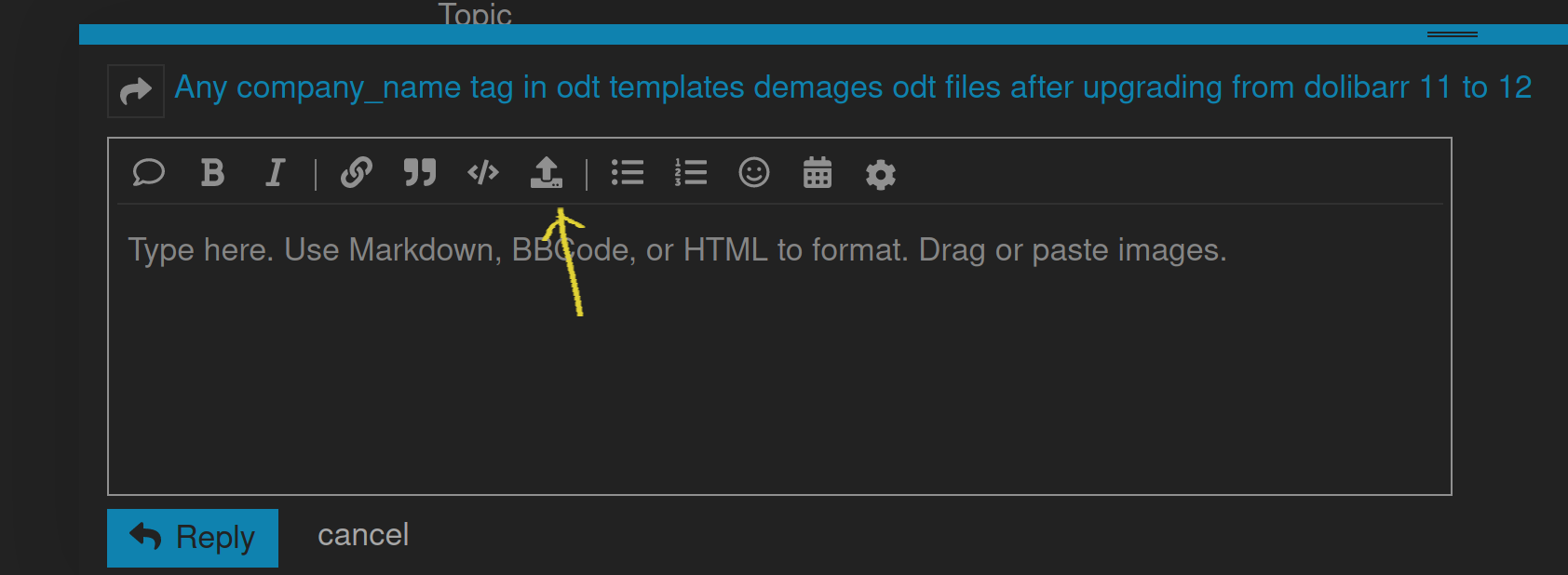
Task: Open the company_name tag odt topic link
Action: (853, 87)
